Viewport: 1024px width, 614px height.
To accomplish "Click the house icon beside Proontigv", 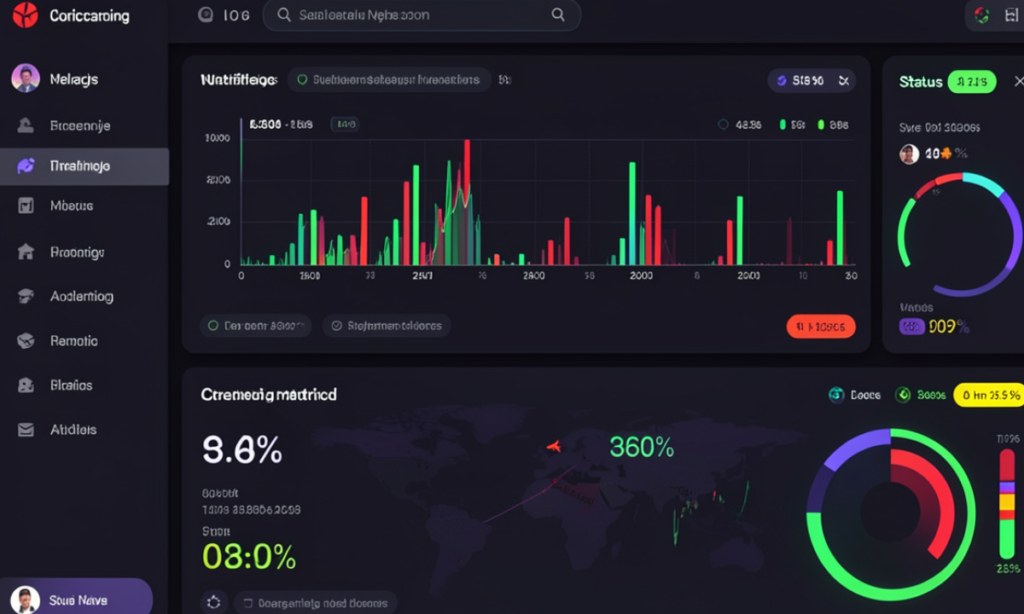I will (x=25, y=252).
